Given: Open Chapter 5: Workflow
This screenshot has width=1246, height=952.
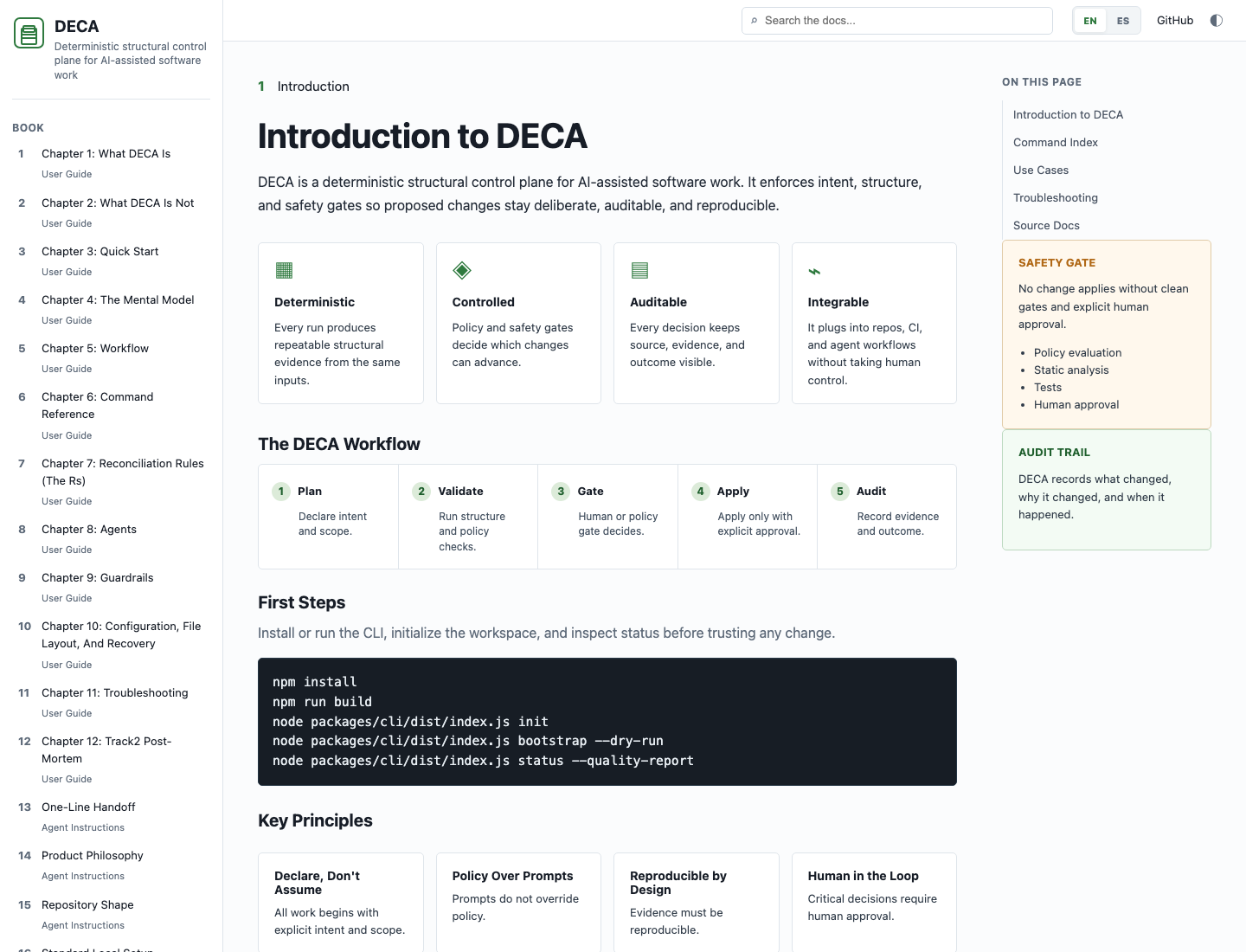Looking at the screenshot, I should point(112,357).
